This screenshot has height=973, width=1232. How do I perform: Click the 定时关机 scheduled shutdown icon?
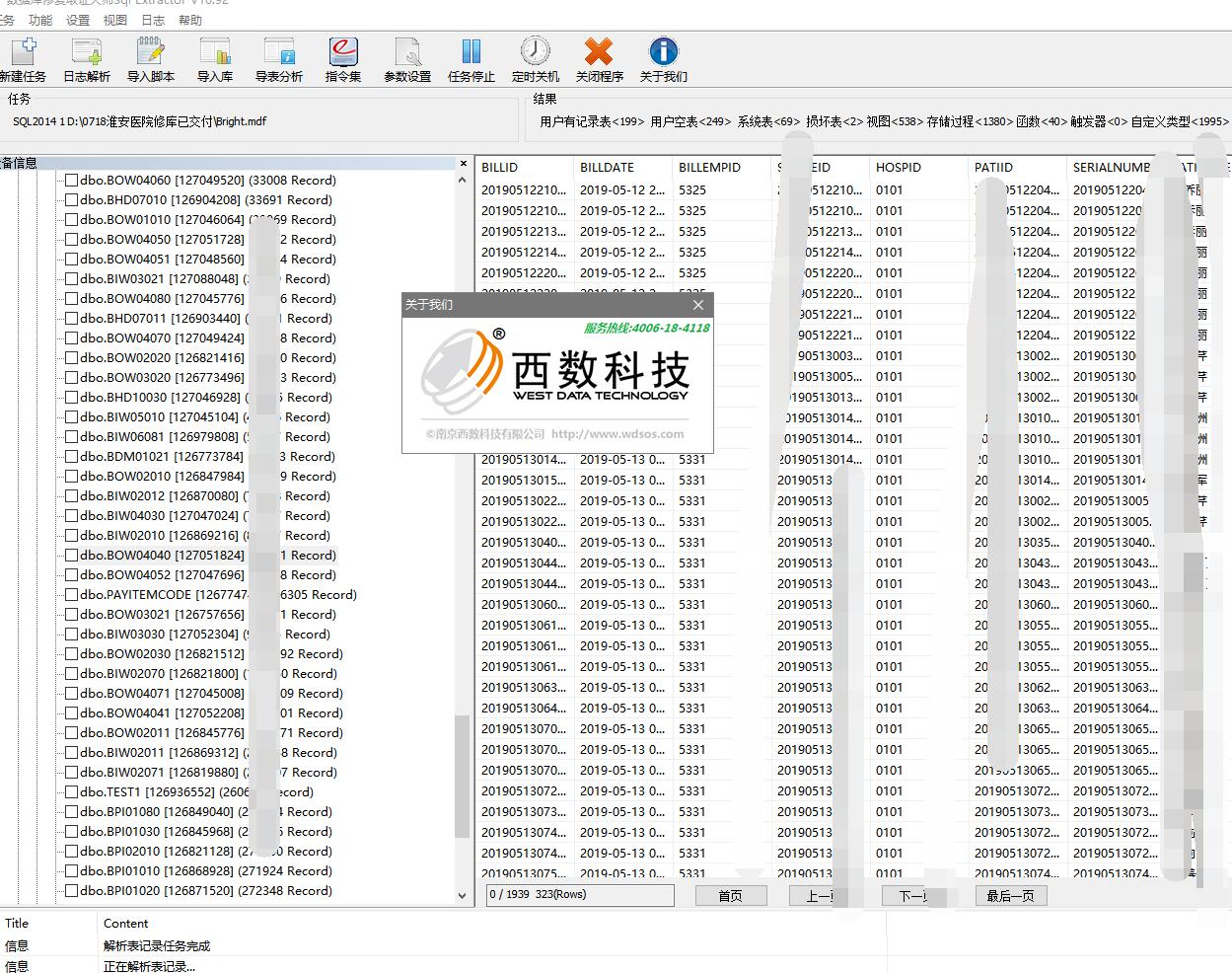click(x=536, y=59)
